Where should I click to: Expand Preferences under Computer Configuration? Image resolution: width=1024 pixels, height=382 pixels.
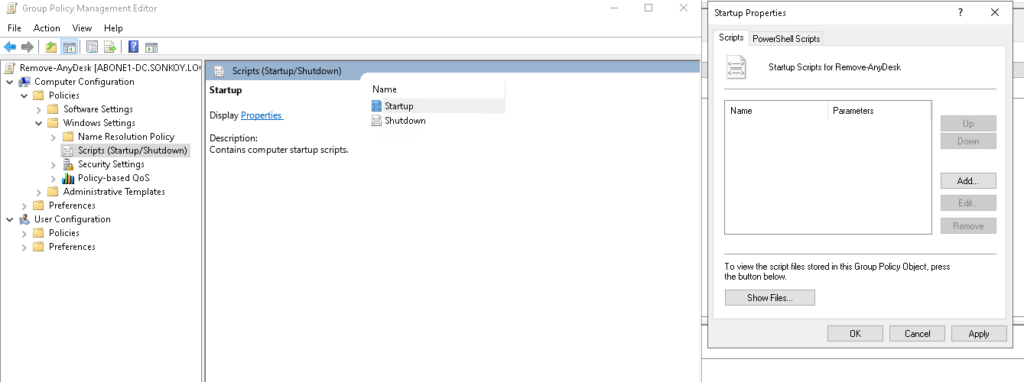tap(24, 205)
